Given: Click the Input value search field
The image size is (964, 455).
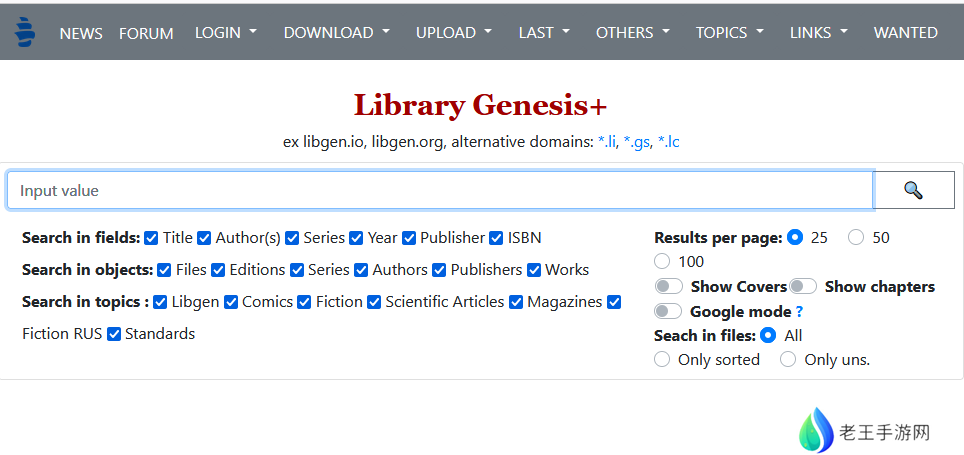Looking at the screenshot, I should 440,190.
